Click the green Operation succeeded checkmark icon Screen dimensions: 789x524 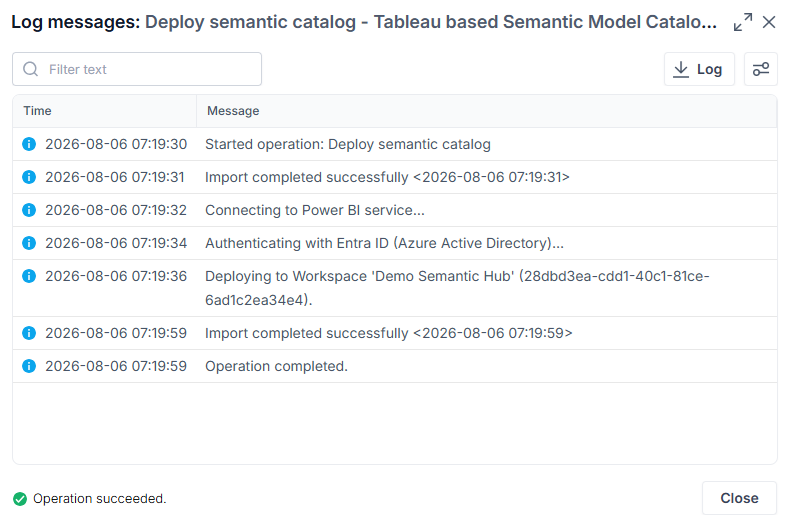tap(20, 499)
